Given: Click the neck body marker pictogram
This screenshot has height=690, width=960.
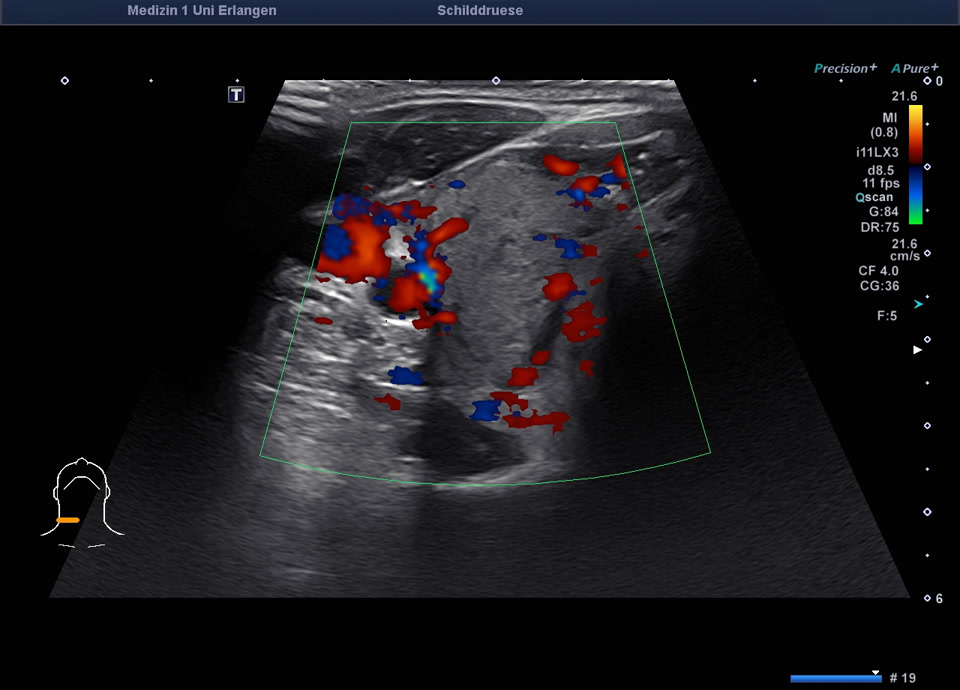Looking at the screenshot, I should 82,500.
